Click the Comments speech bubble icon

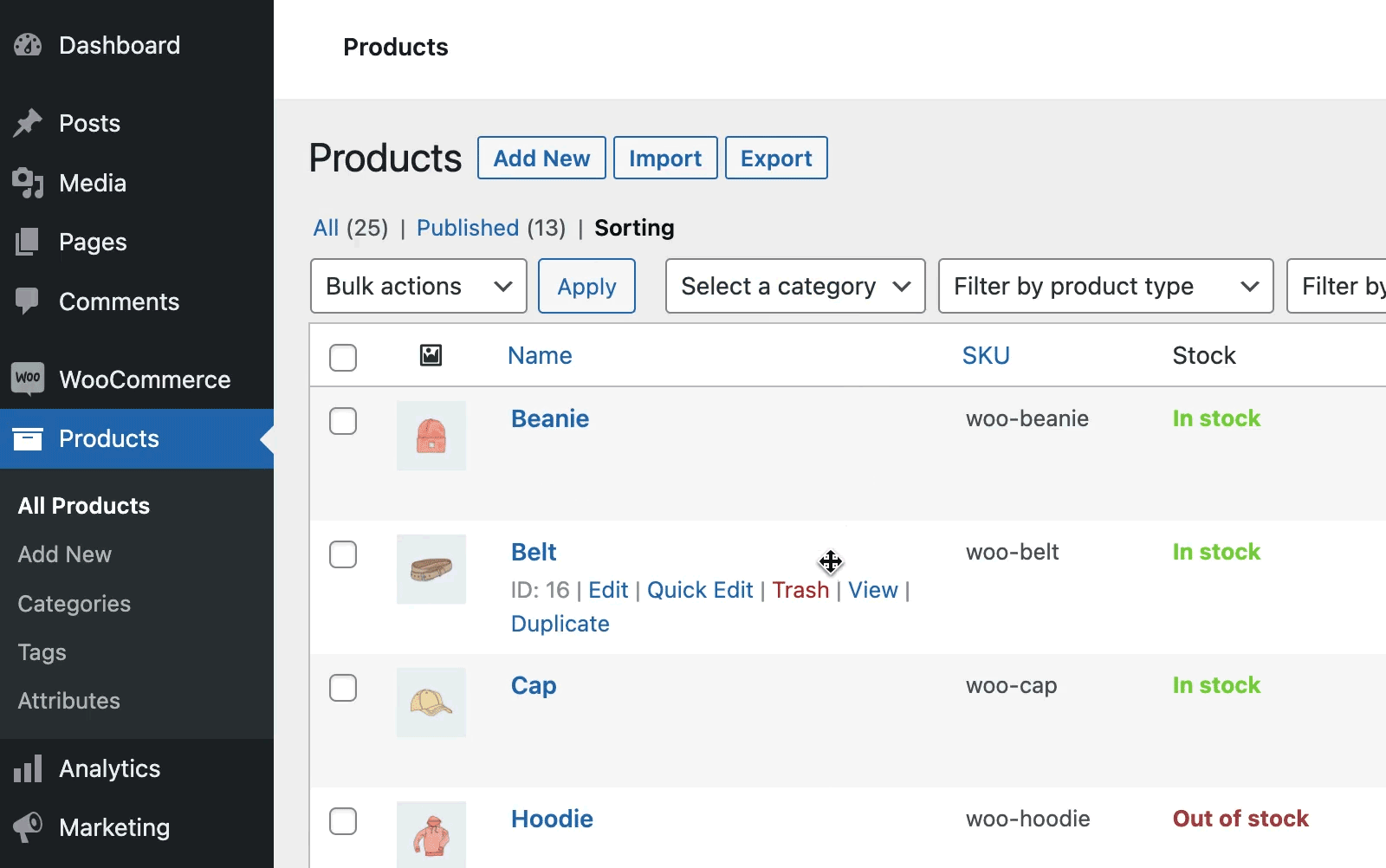tap(28, 301)
